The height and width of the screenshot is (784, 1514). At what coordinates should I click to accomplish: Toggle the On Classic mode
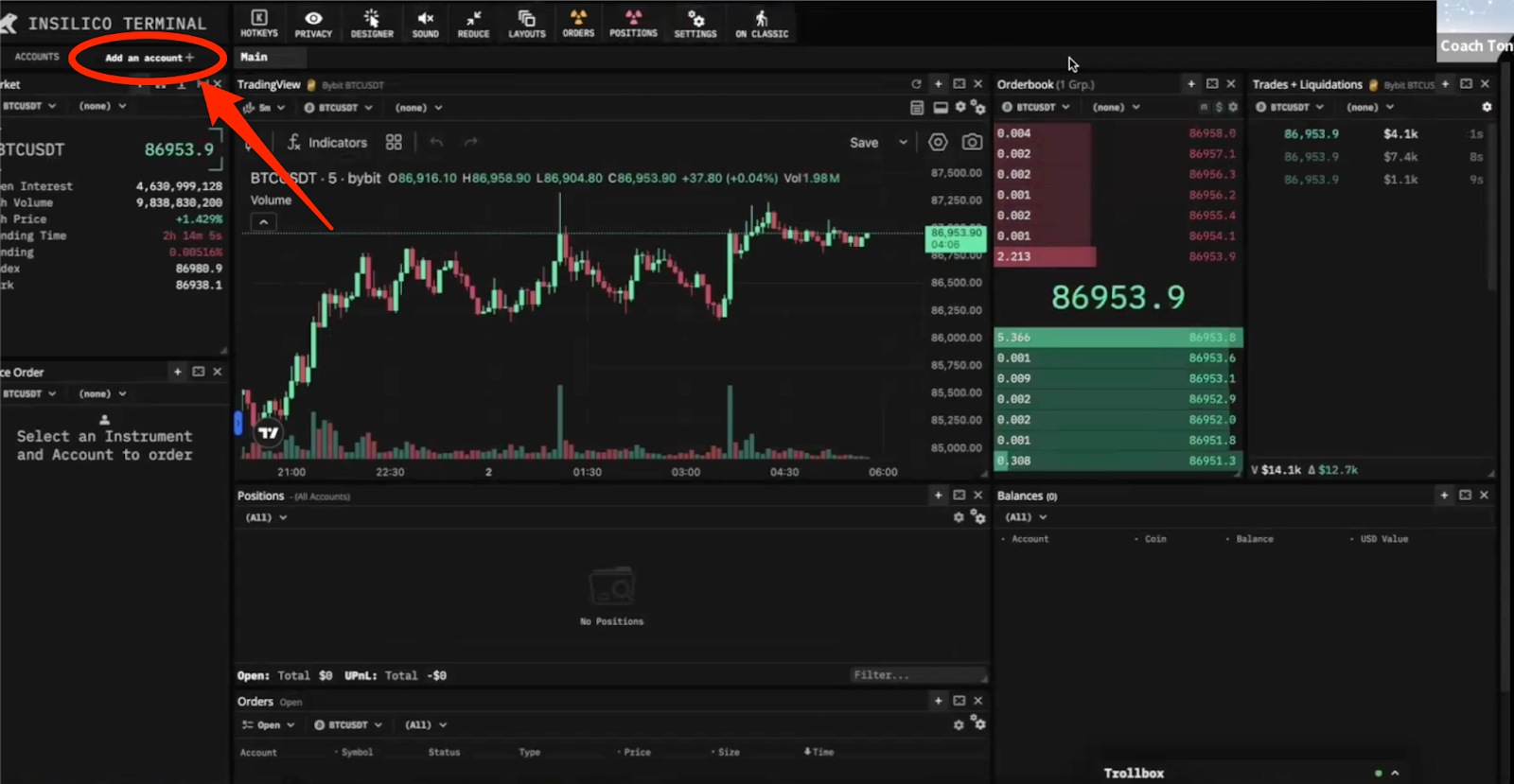pyautogui.click(x=762, y=24)
